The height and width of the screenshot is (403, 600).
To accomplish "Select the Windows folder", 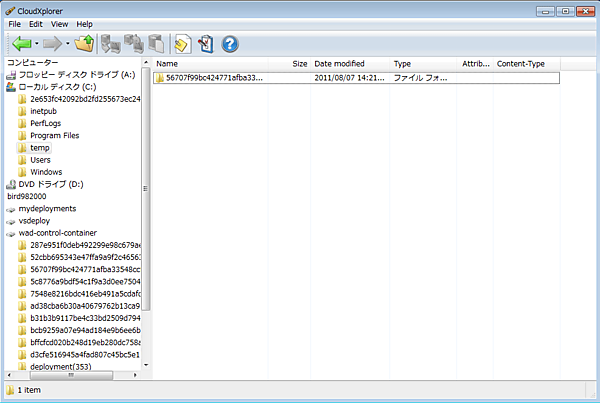I will pyautogui.click(x=40, y=172).
